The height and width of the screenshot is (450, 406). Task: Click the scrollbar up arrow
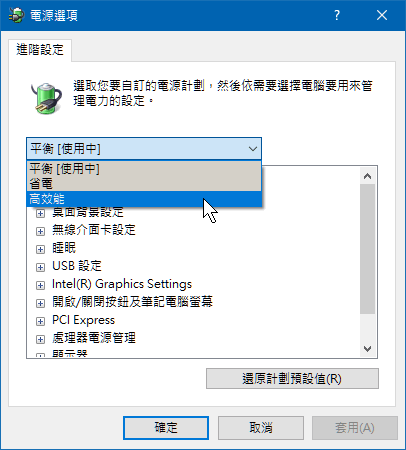click(367, 176)
